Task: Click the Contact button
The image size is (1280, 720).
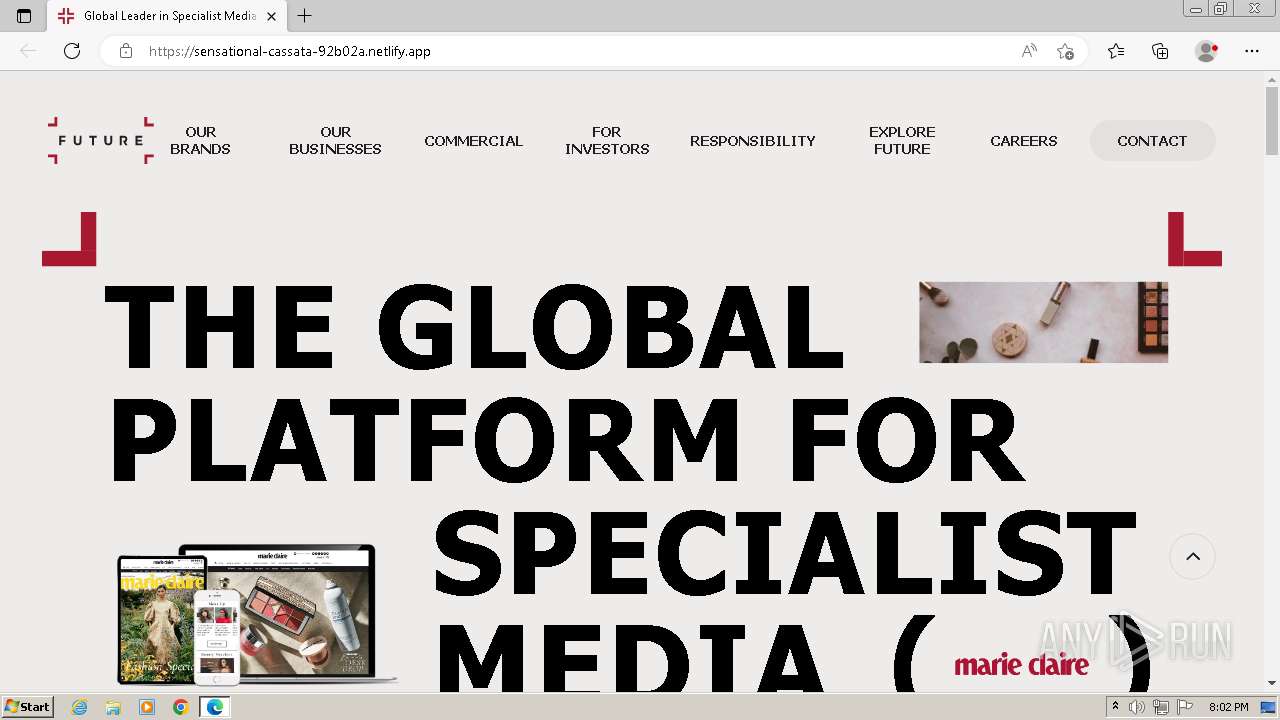Action: click(1152, 141)
